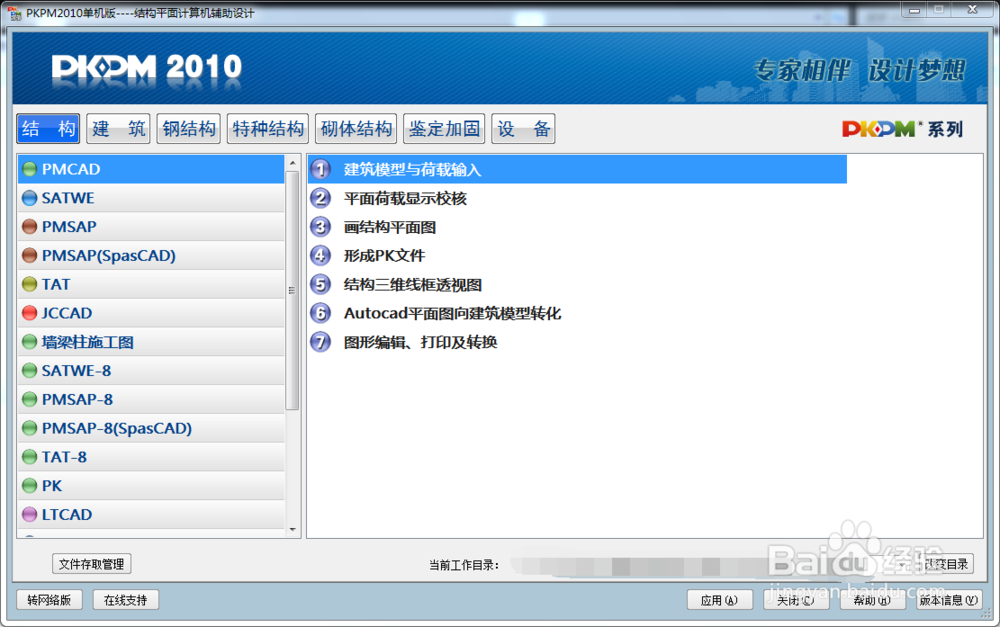The width and height of the screenshot is (1000, 627).
Task: Select PMSAP module in the list
Action: tap(151, 226)
